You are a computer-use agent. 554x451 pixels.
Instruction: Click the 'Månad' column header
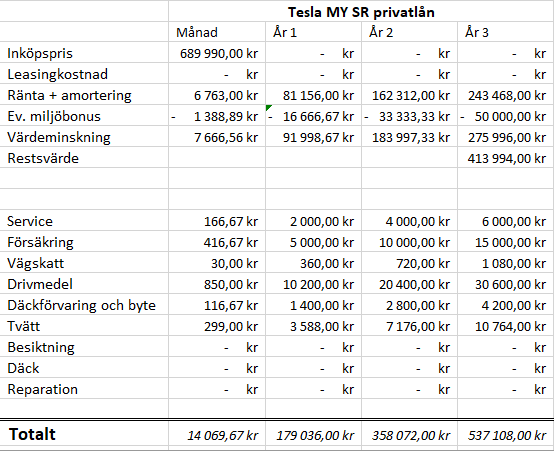pos(217,32)
